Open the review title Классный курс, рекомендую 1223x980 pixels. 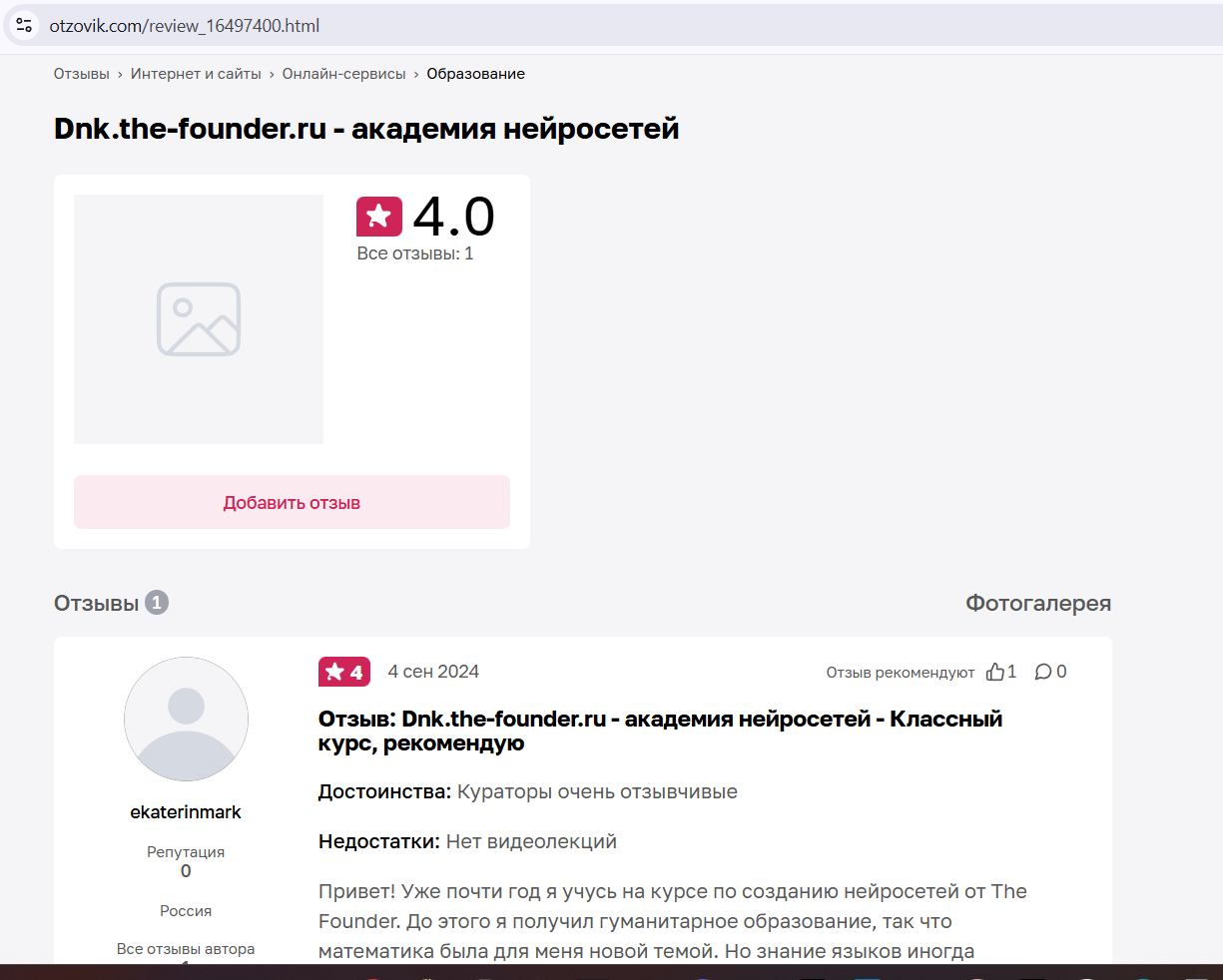point(660,731)
